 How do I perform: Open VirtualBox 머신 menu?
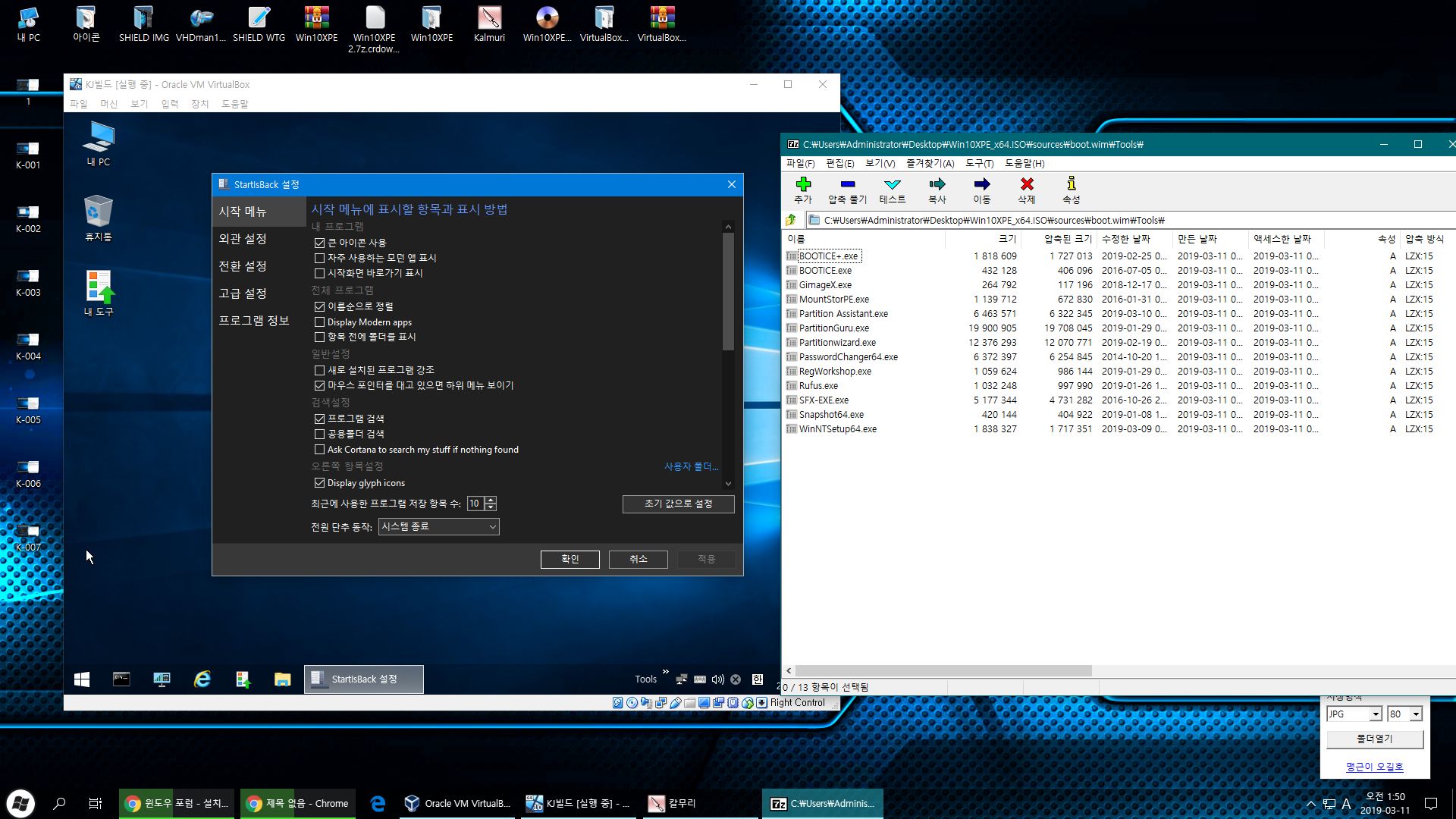(x=109, y=104)
